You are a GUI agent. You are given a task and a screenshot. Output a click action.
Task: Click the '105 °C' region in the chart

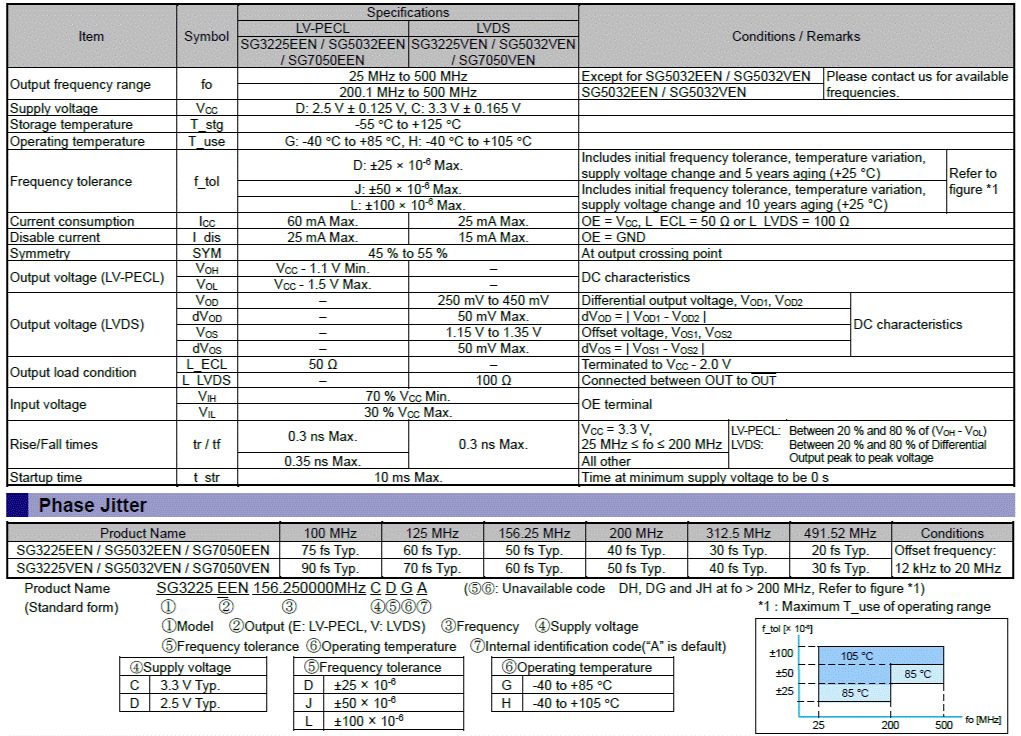click(x=856, y=656)
